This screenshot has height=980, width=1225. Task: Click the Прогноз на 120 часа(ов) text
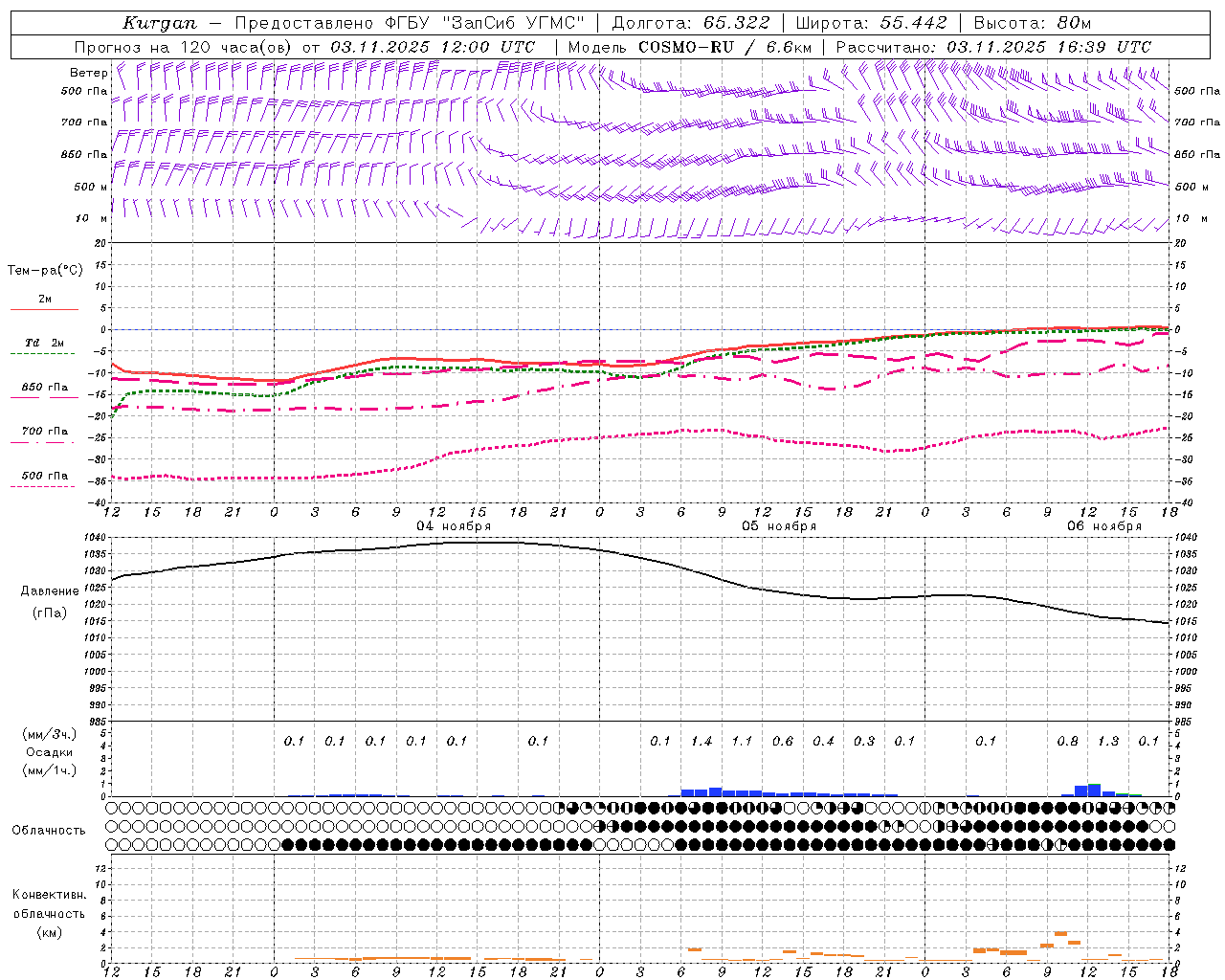184,47
